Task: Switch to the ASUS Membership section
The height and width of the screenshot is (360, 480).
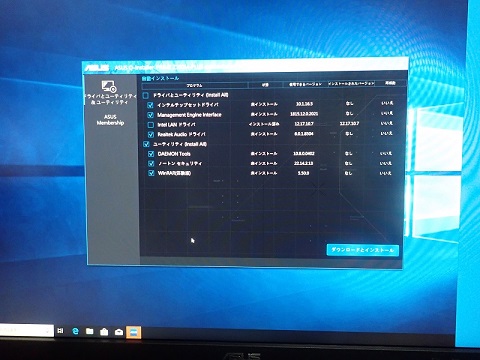Action: pos(110,120)
